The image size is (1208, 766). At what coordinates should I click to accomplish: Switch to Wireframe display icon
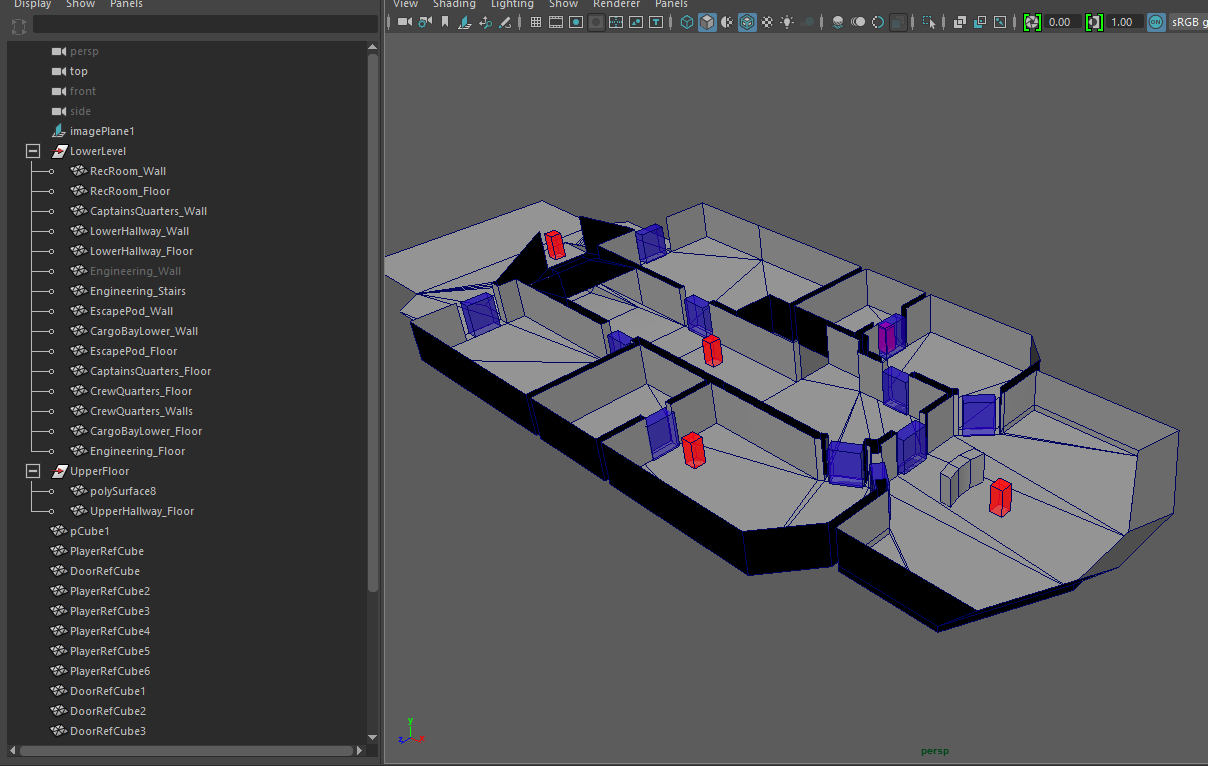(687, 22)
